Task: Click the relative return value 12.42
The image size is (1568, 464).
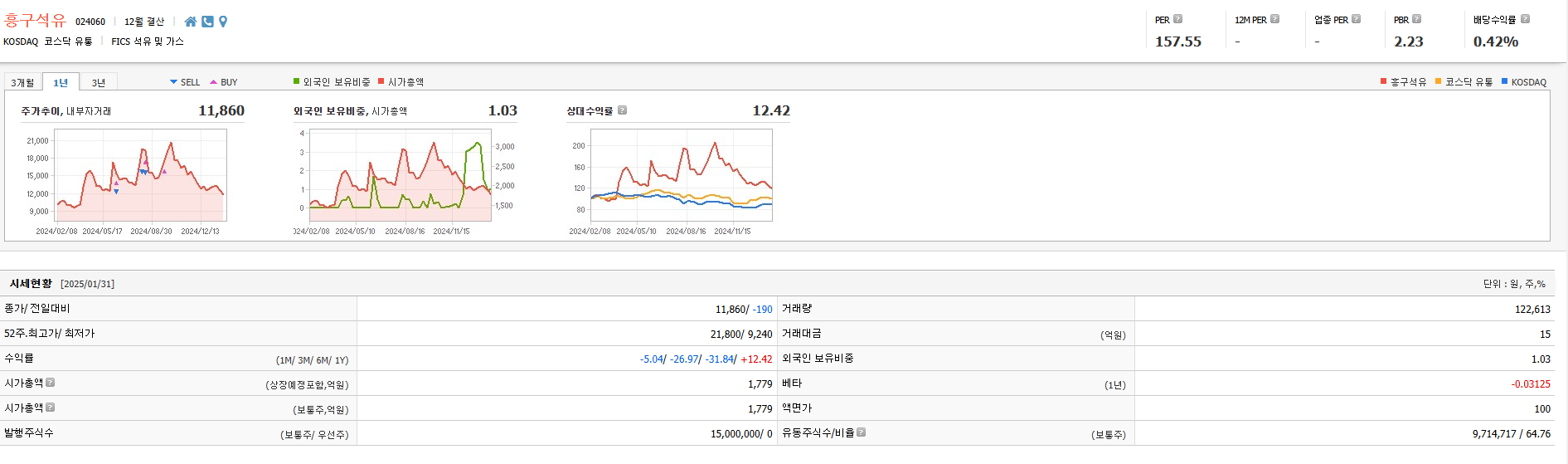Action: (771, 110)
